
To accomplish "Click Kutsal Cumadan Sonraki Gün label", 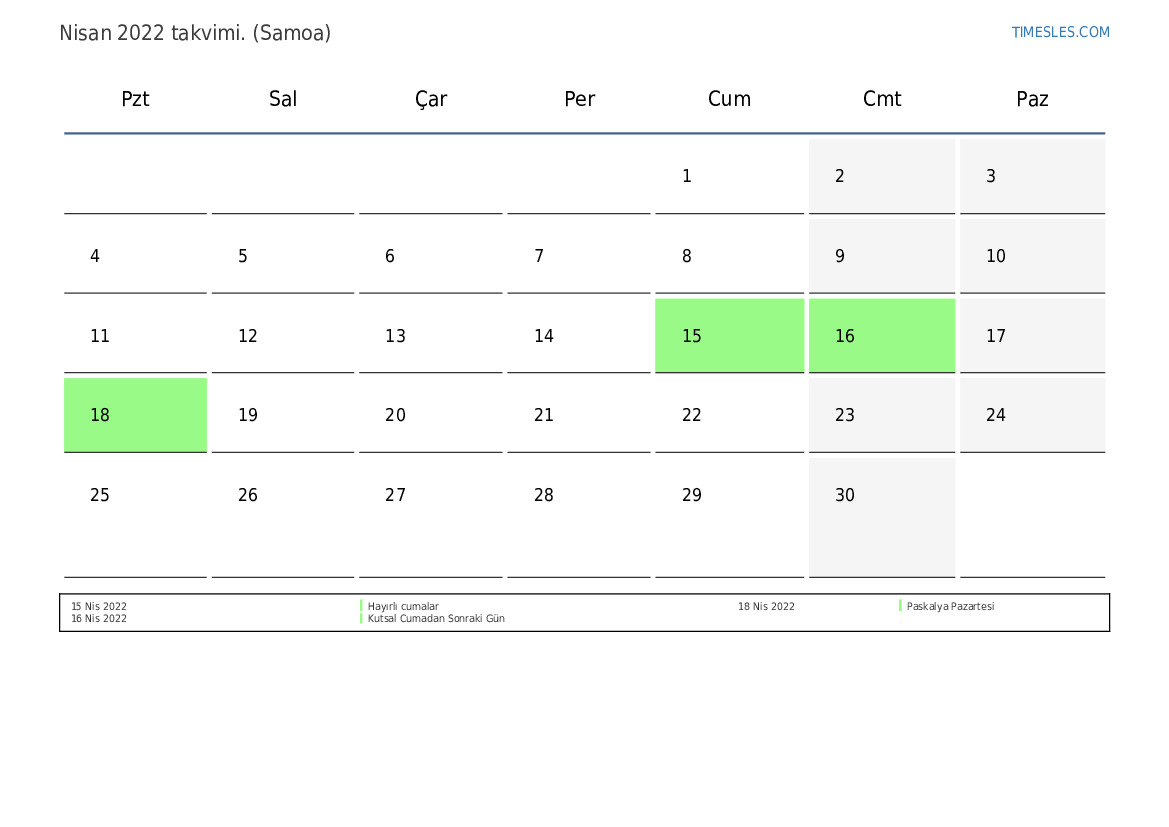I will (436, 619).
